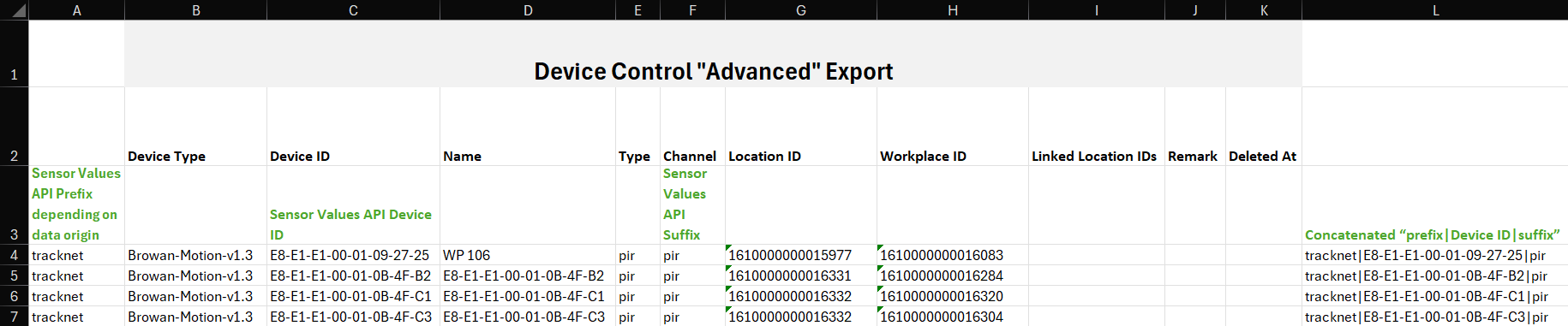Select row 1 header

(15, 54)
